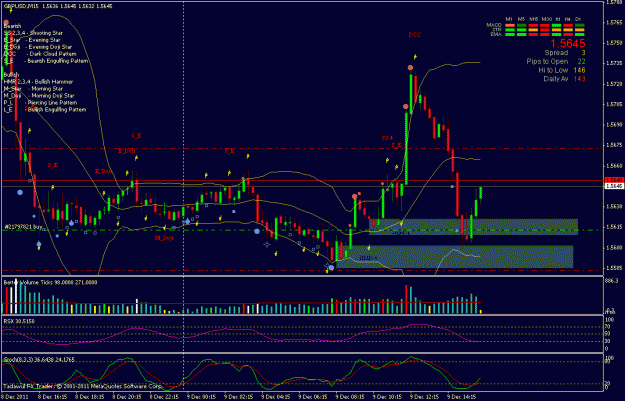Click the white 1.5646 price tag on scale
Image resolution: width=625 pixels, height=401 pixels.
[614, 186]
